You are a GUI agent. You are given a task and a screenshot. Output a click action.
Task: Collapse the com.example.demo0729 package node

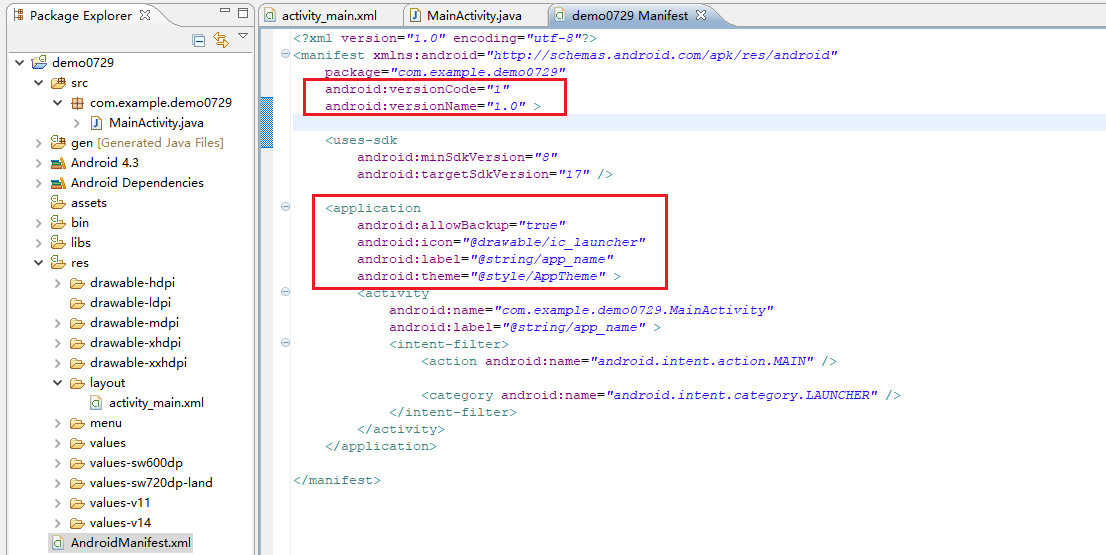coord(58,103)
